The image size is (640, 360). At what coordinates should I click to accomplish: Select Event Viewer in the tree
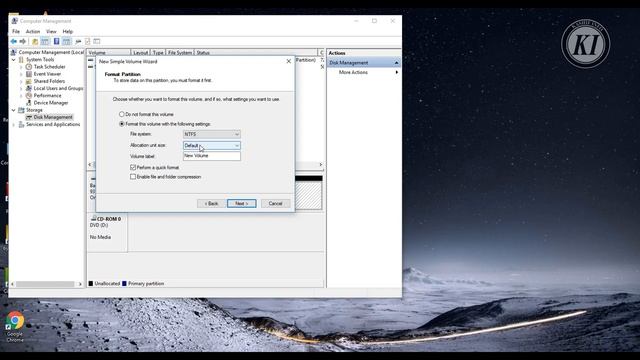47,74
